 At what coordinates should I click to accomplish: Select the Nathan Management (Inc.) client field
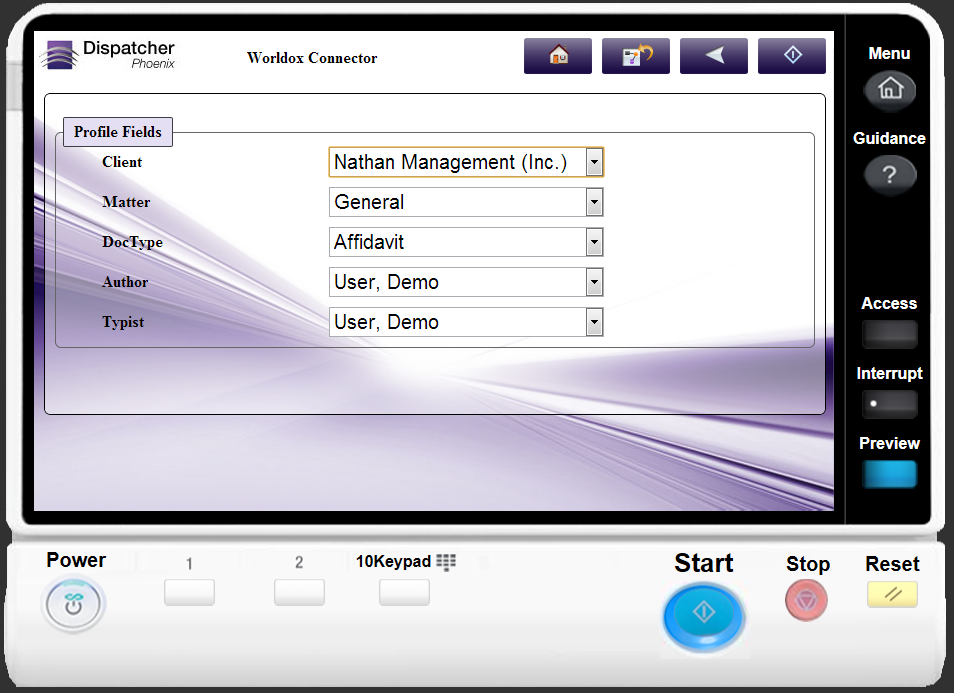tap(466, 162)
